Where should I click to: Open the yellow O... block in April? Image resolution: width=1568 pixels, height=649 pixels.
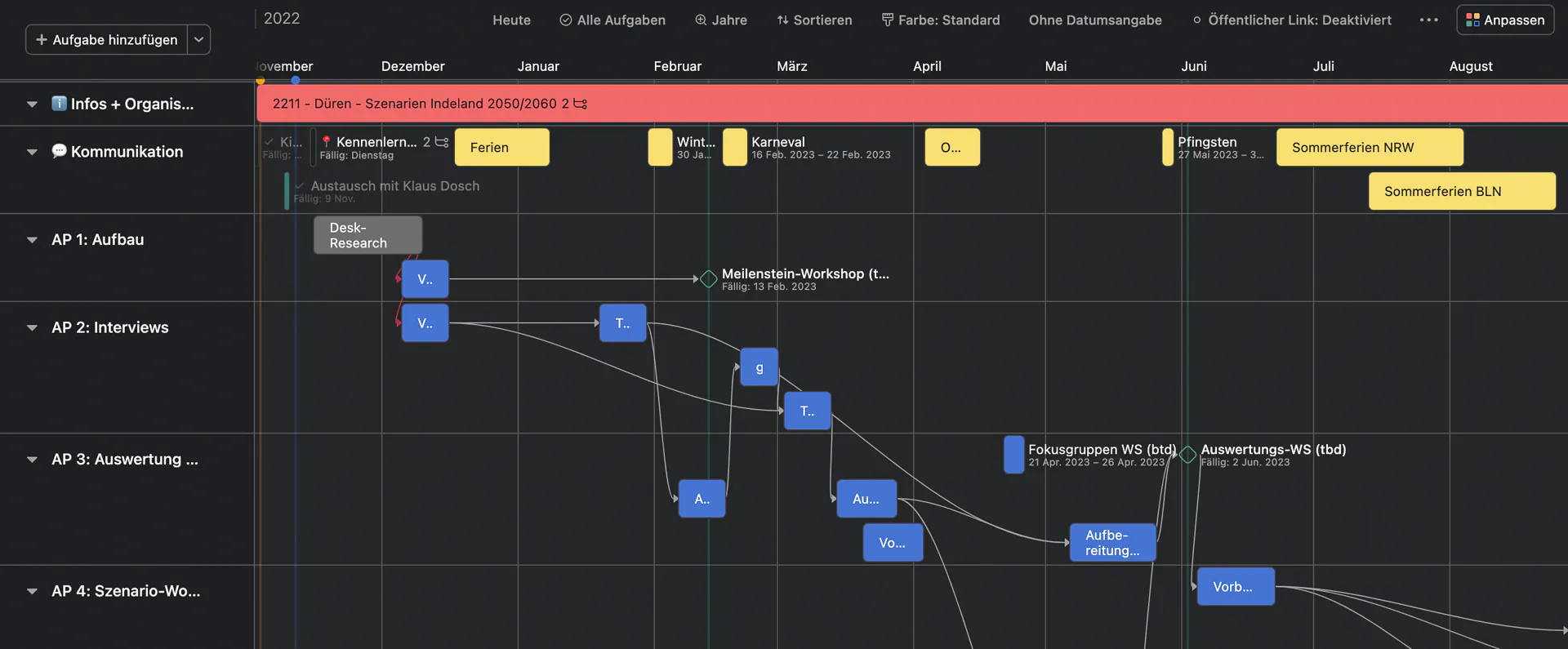point(952,148)
